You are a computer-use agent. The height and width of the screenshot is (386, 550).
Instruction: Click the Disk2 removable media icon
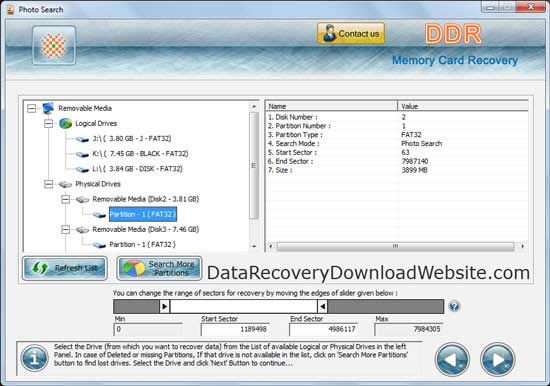pos(82,200)
